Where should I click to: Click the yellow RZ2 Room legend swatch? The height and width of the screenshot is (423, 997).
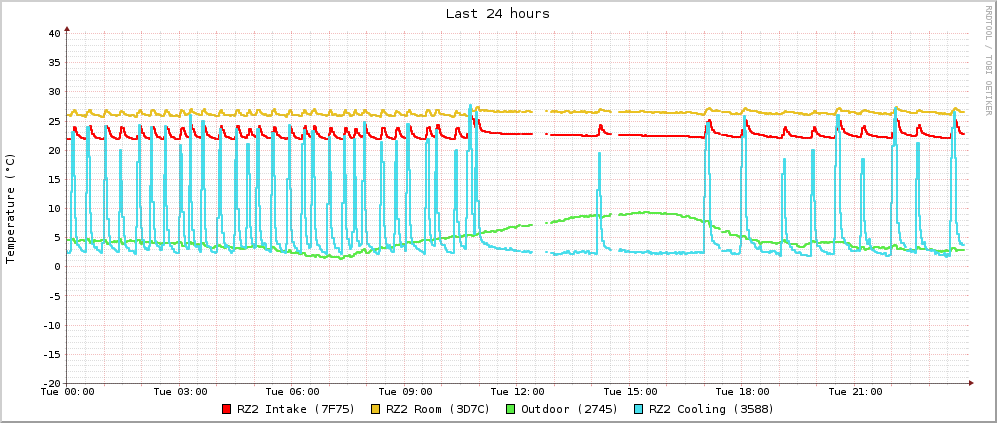point(376,409)
